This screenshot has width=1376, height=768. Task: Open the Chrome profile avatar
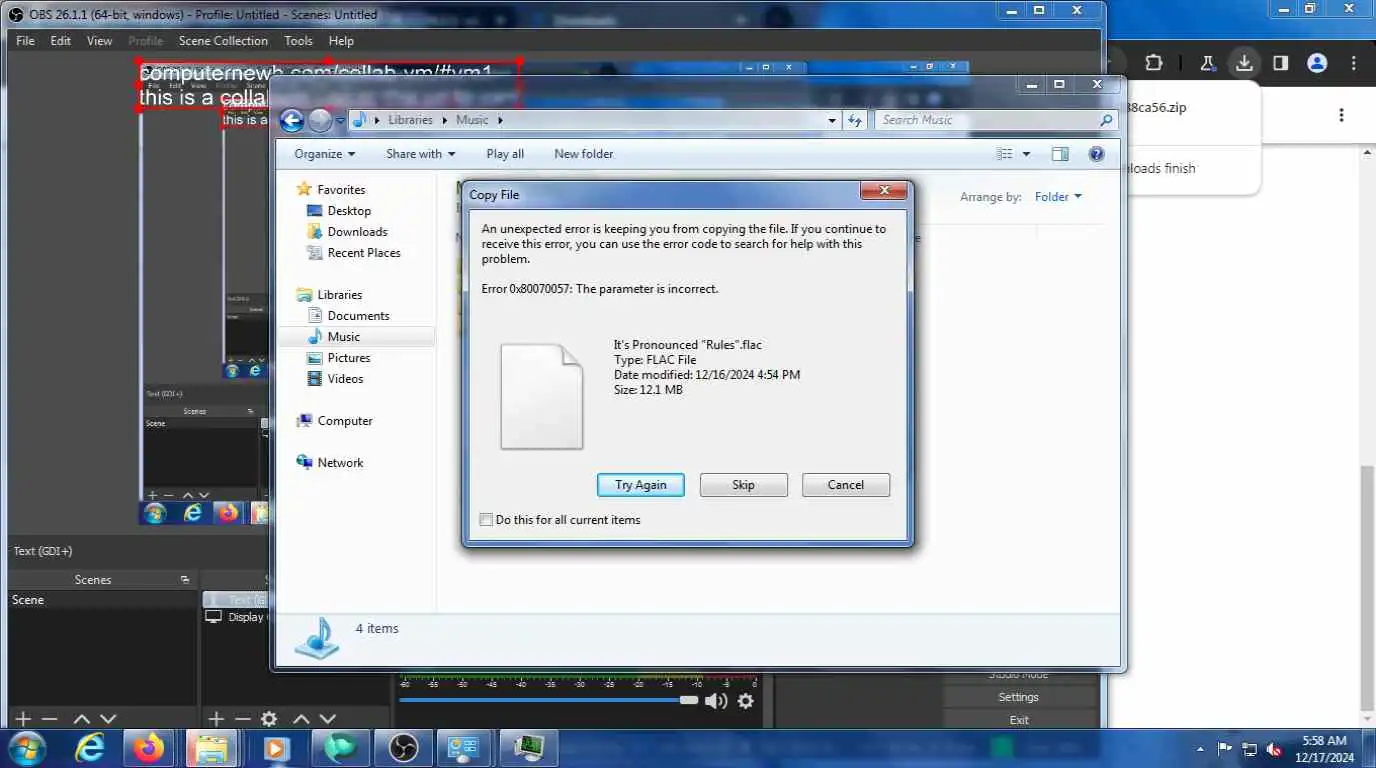(1317, 62)
